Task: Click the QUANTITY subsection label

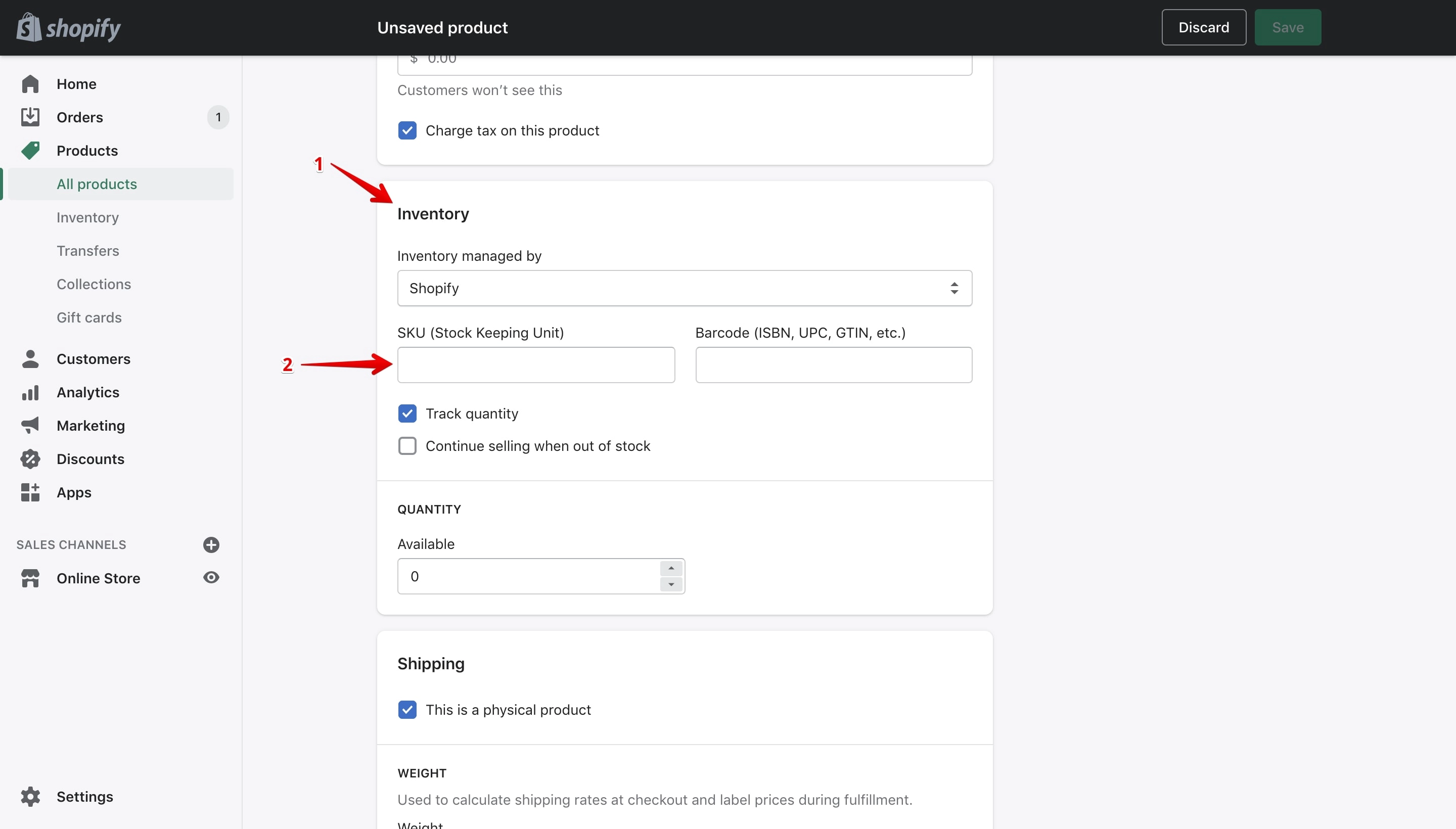Action: point(429,509)
